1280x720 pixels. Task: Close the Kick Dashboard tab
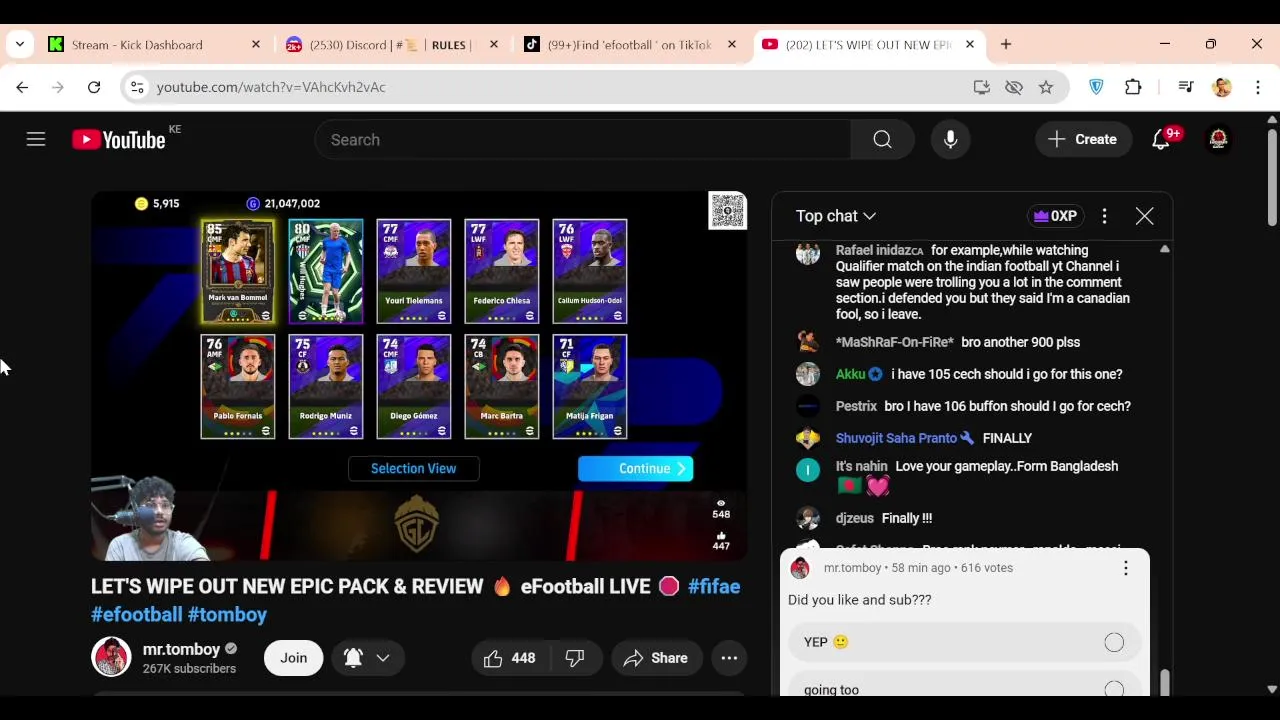(x=255, y=45)
